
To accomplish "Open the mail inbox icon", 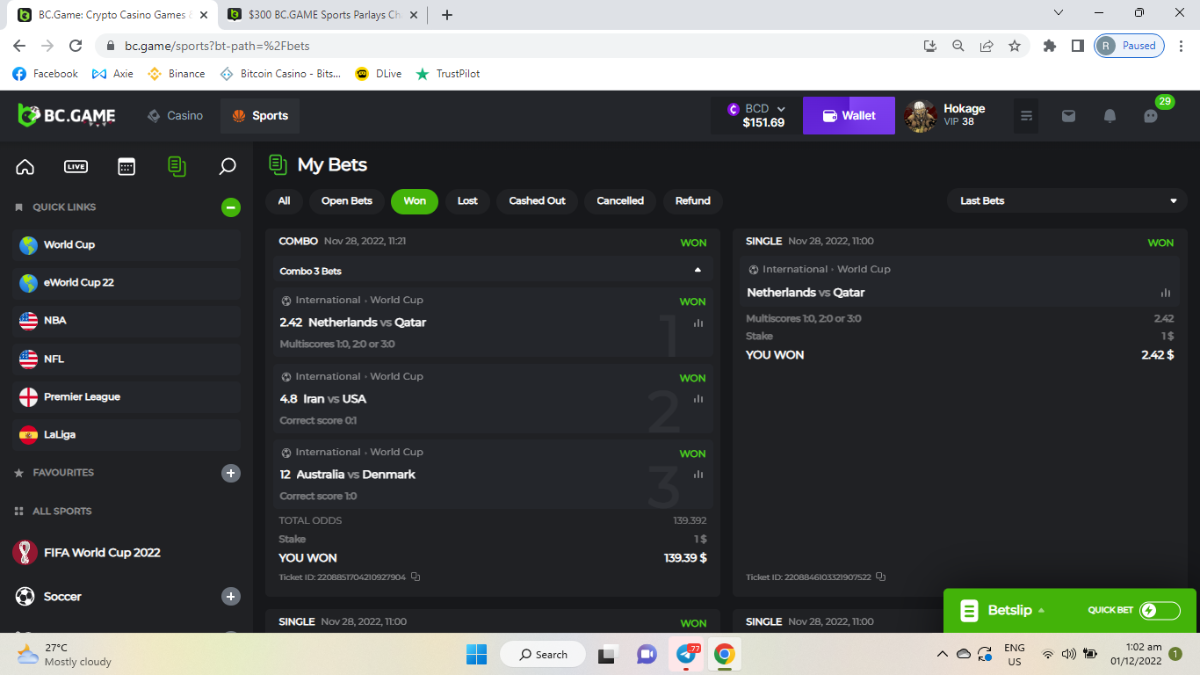I will pyautogui.click(x=1068, y=116).
